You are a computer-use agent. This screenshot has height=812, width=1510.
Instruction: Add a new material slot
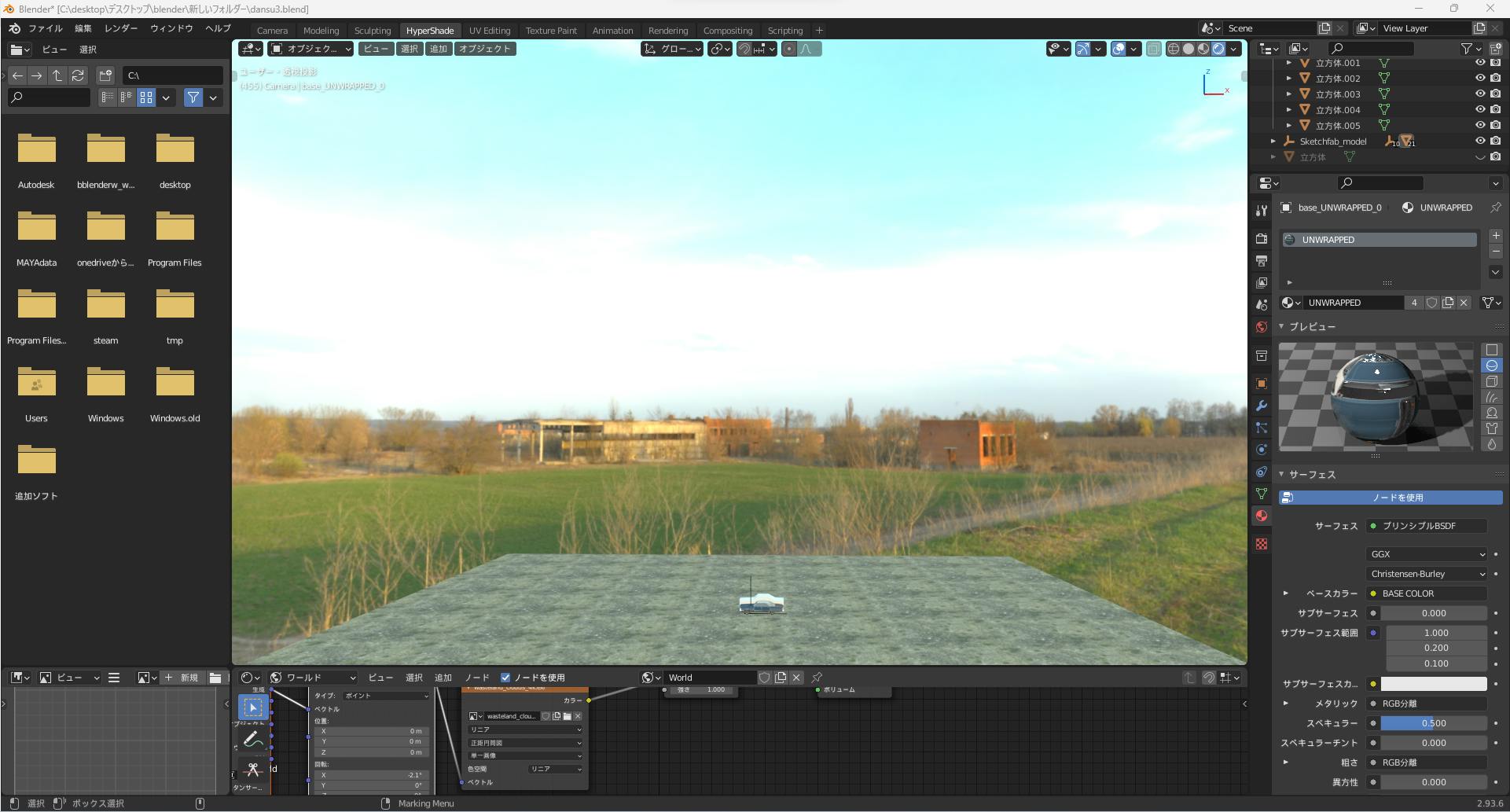(1496, 236)
